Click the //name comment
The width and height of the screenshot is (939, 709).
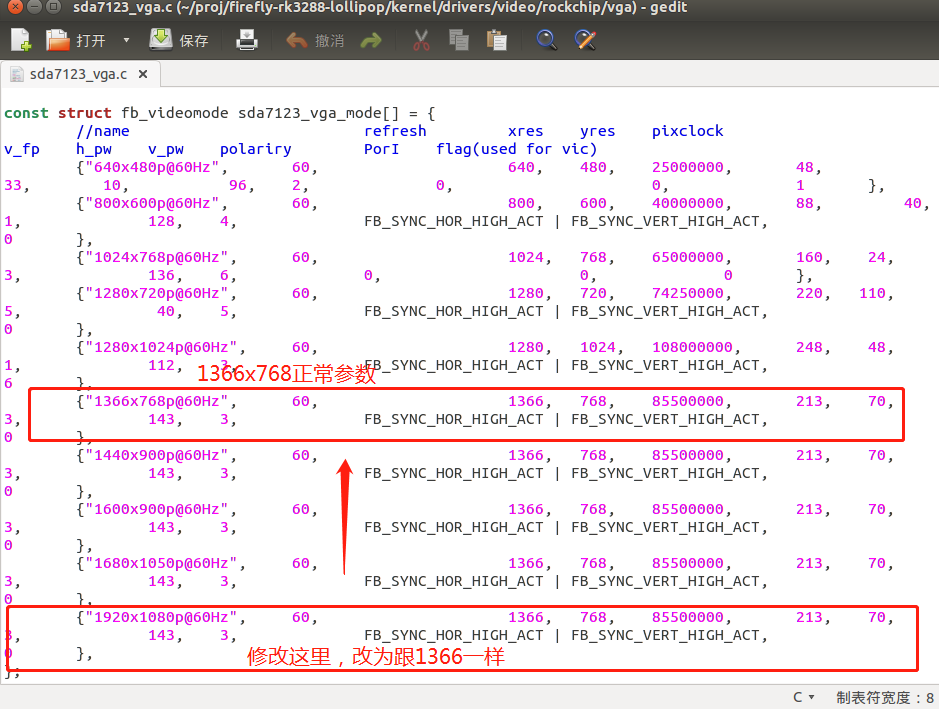pos(103,131)
